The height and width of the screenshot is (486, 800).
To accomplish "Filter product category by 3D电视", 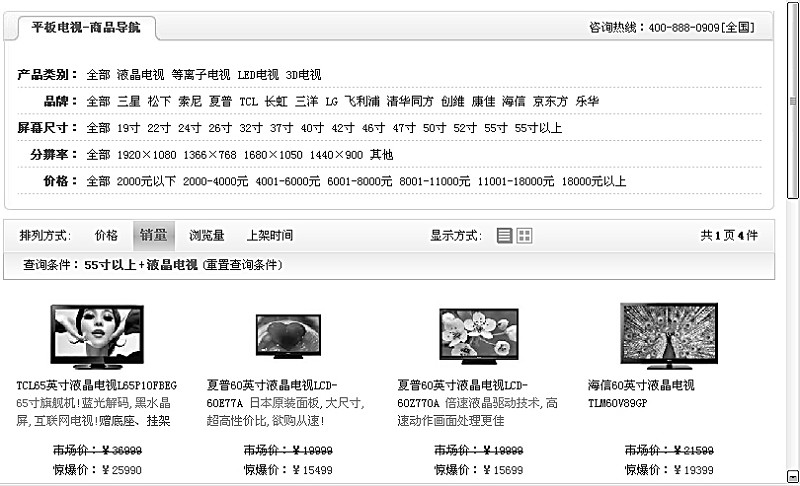I will [303, 75].
